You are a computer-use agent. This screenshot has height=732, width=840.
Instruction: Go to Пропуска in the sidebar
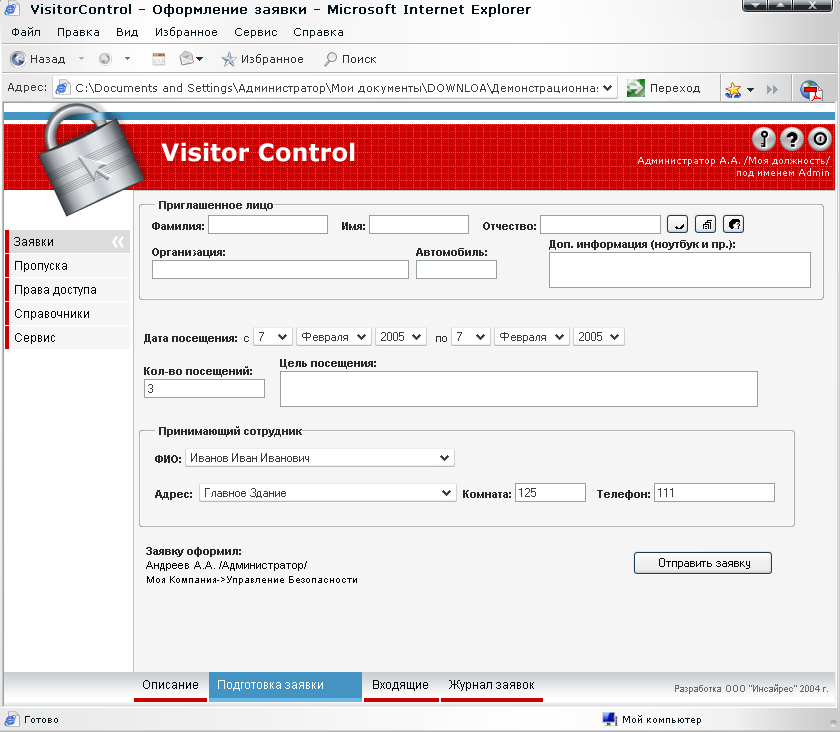(68, 266)
